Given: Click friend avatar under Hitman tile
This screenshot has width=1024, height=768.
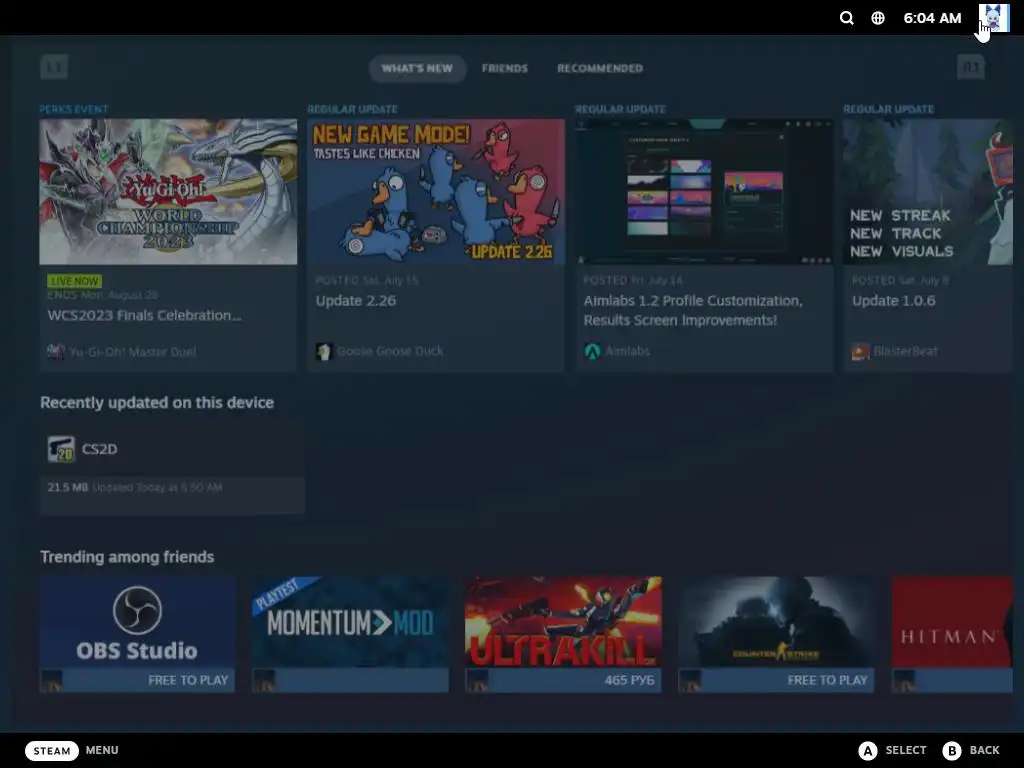Looking at the screenshot, I should click(x=904, y=680).
